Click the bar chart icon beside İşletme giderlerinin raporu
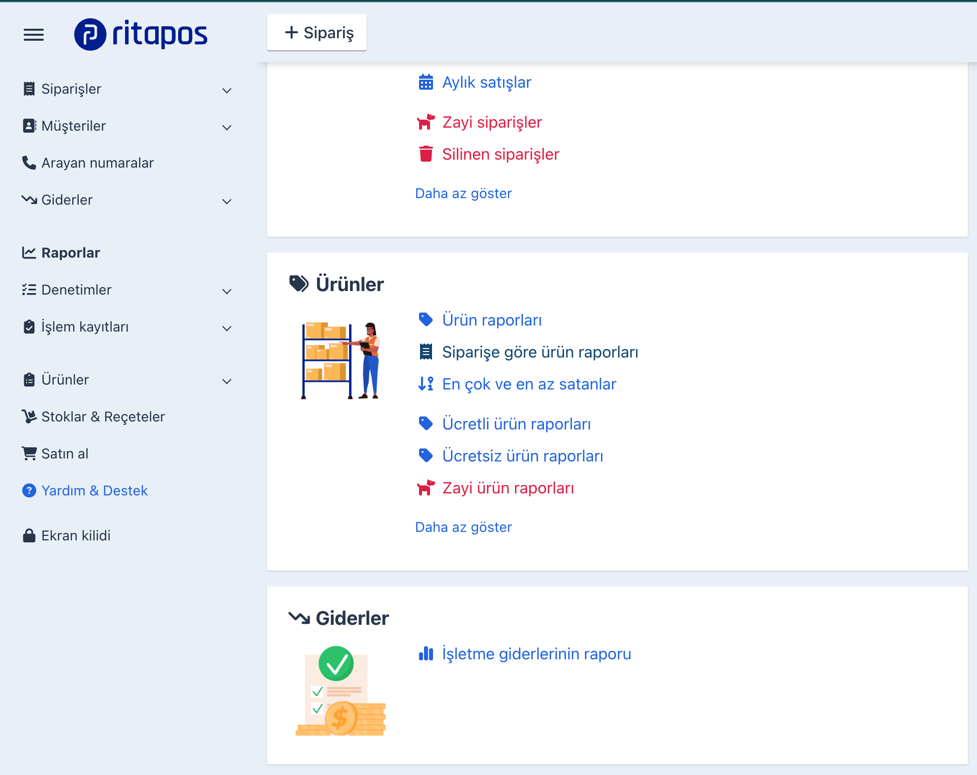This screenshot has width=977, height=775. pos(426,654)
